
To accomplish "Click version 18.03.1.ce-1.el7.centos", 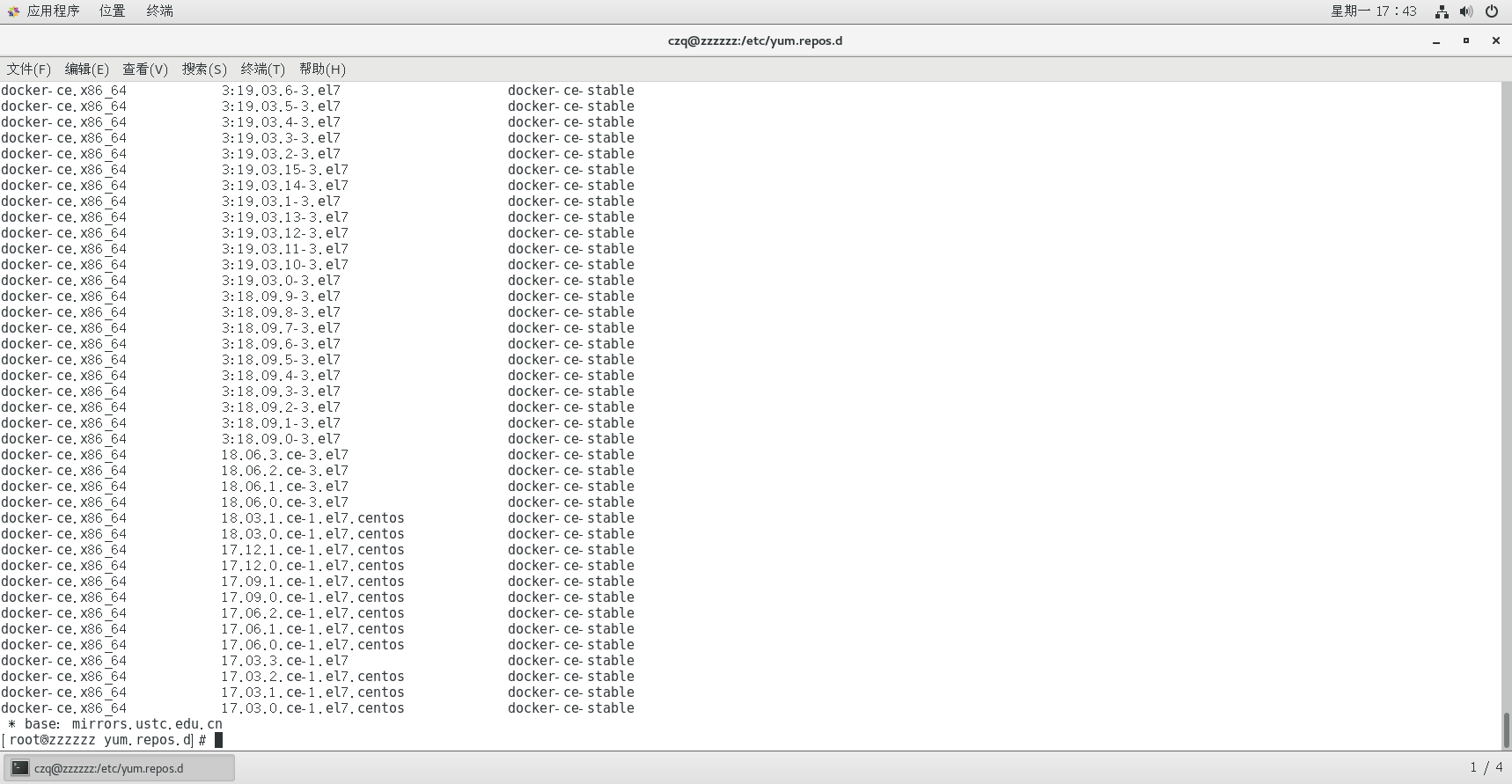I will (312, 518).
